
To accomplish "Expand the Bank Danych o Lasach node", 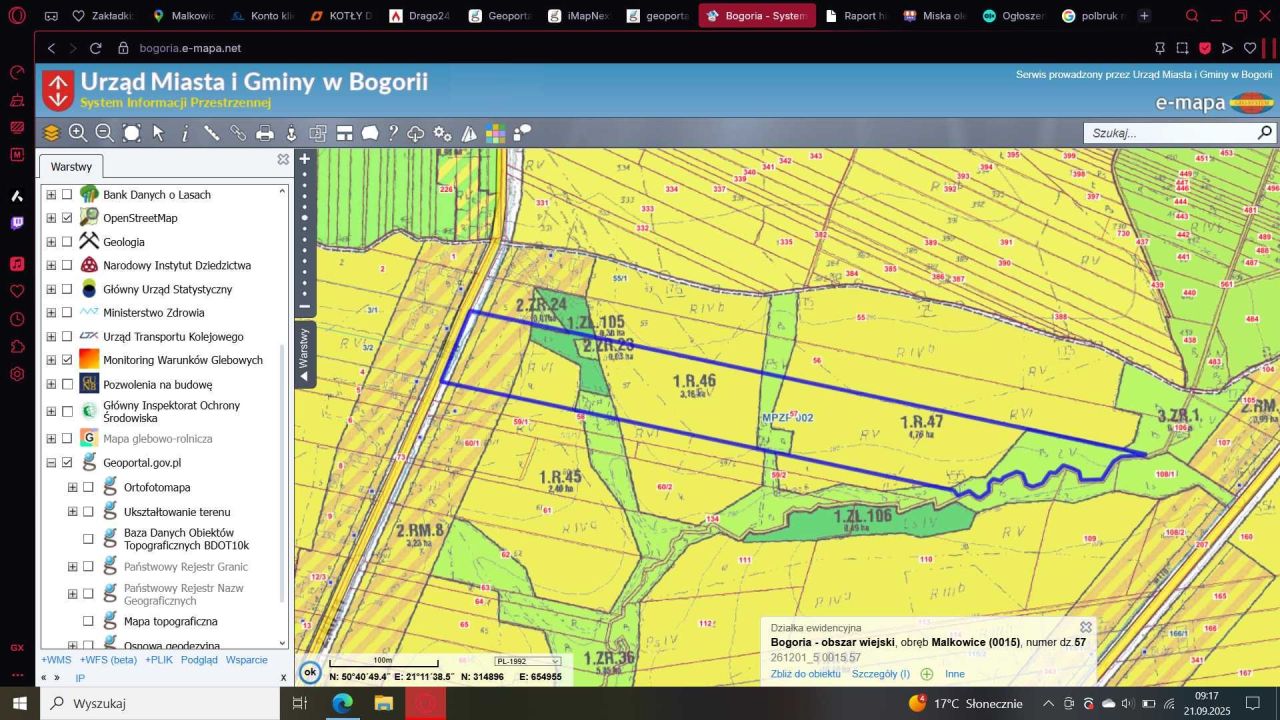I will click(51, 194).
